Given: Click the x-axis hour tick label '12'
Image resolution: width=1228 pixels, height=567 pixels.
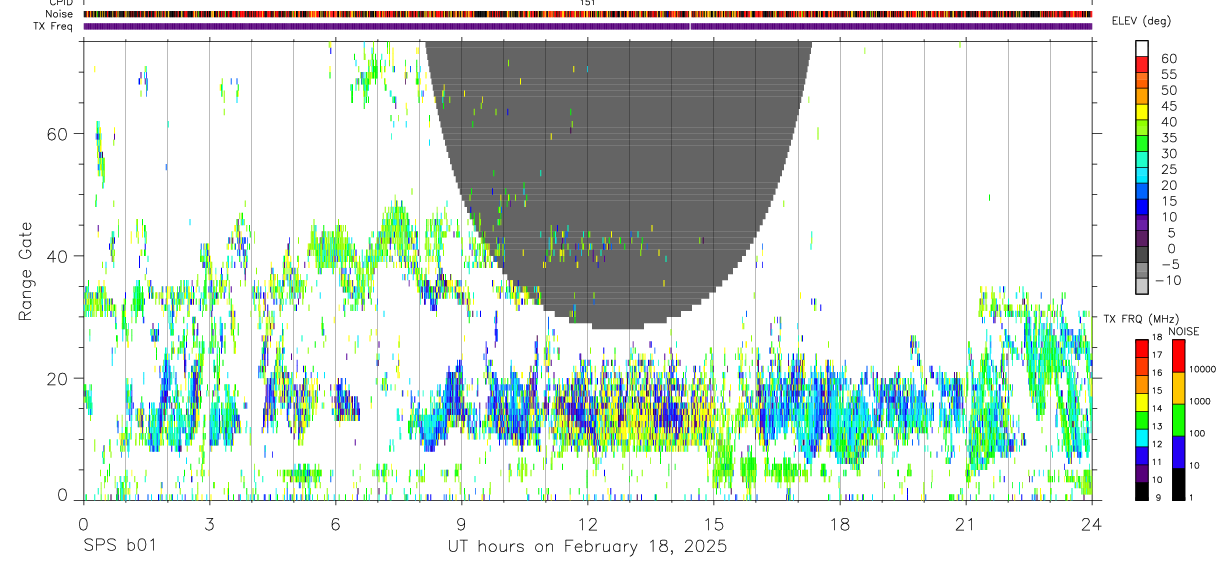Looking at the screenshot, I should pos(587,524).
